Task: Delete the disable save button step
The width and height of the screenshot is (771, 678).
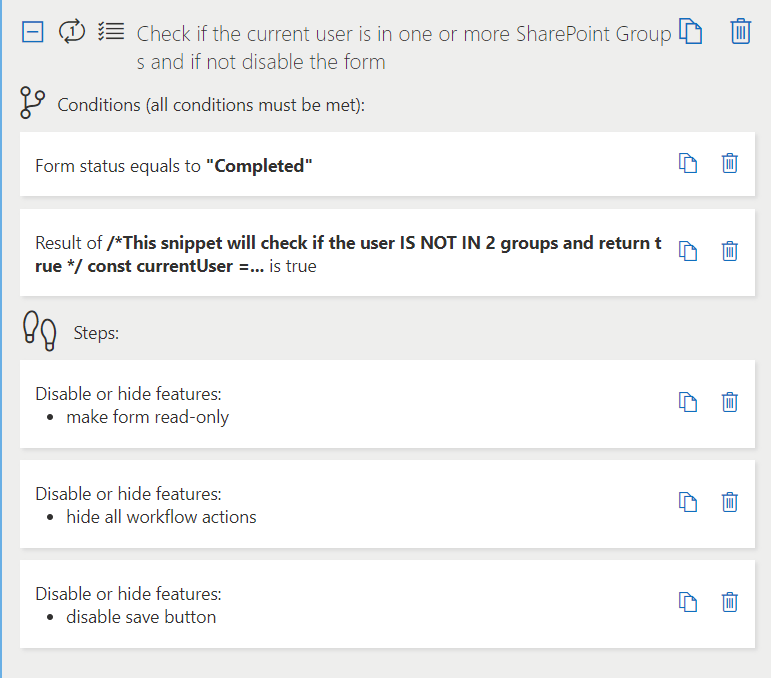Action: (730, 602)
